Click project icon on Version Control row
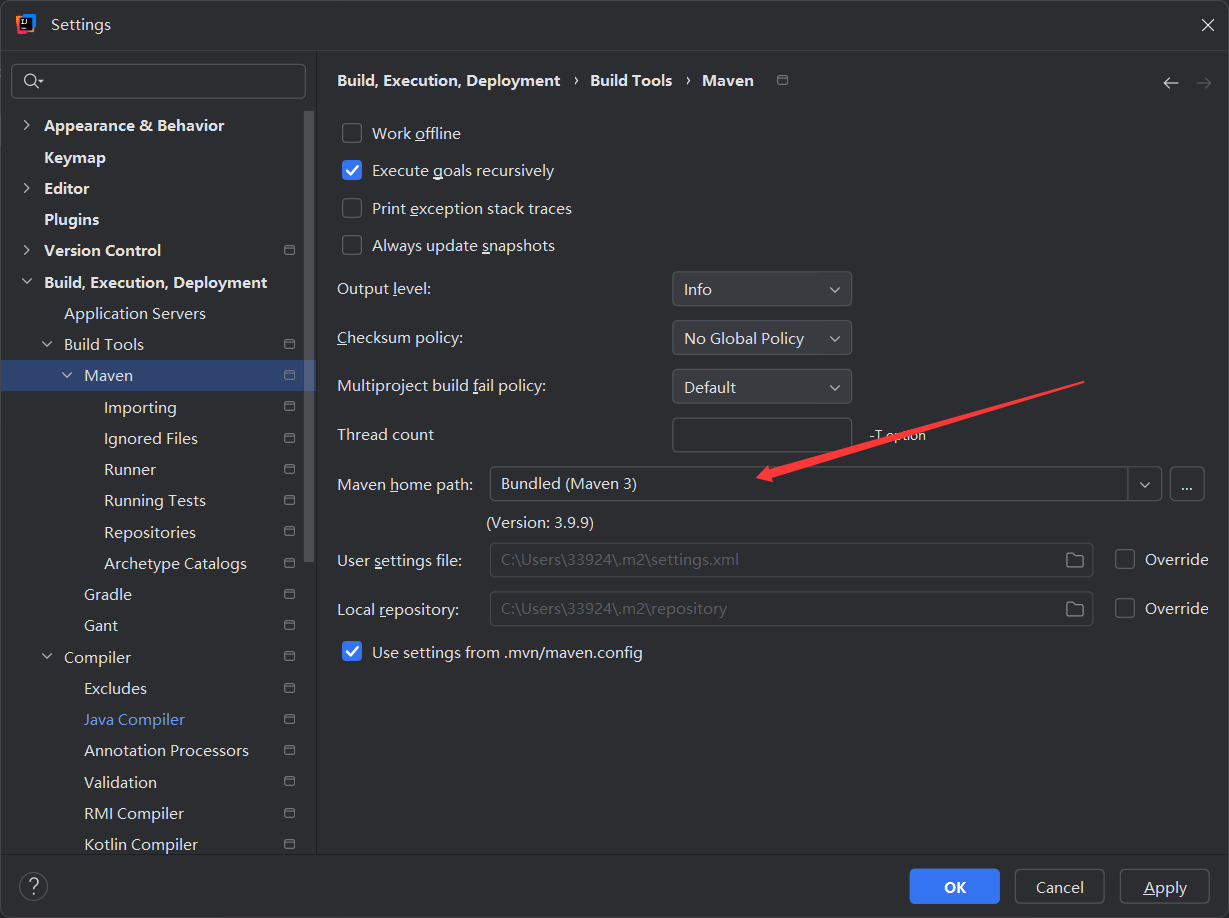 pyautogui.click(x=290, y=250)
